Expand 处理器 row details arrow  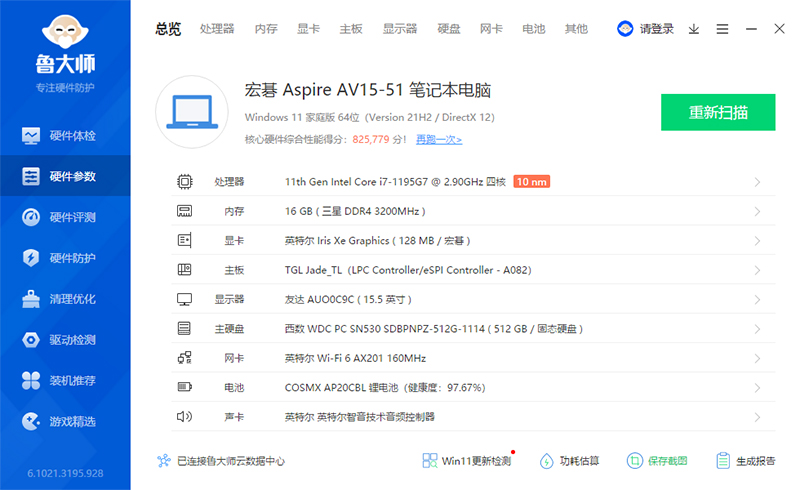point(757,182)
